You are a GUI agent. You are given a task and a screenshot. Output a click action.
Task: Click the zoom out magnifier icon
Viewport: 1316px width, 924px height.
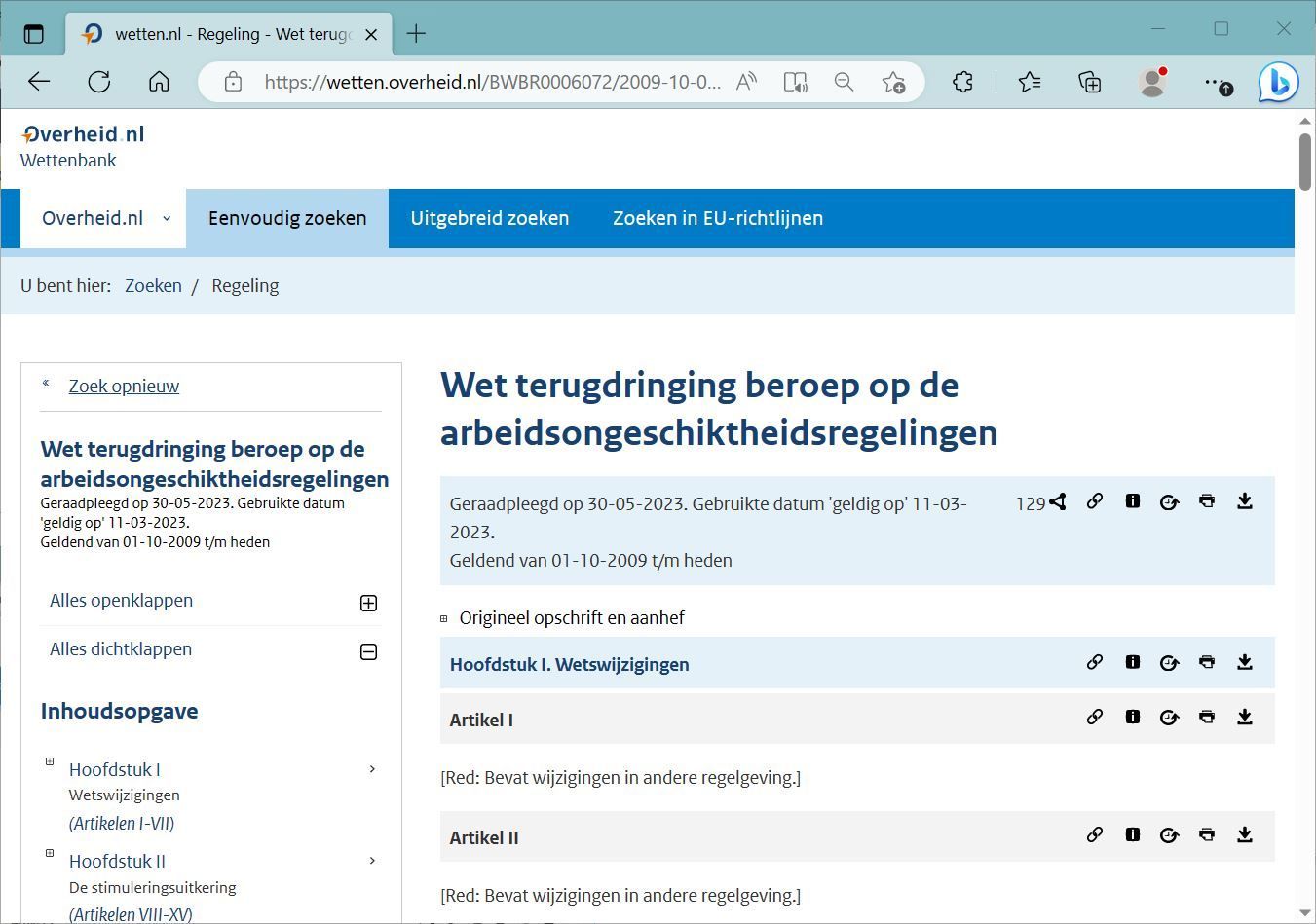click(x=844, y=82)
